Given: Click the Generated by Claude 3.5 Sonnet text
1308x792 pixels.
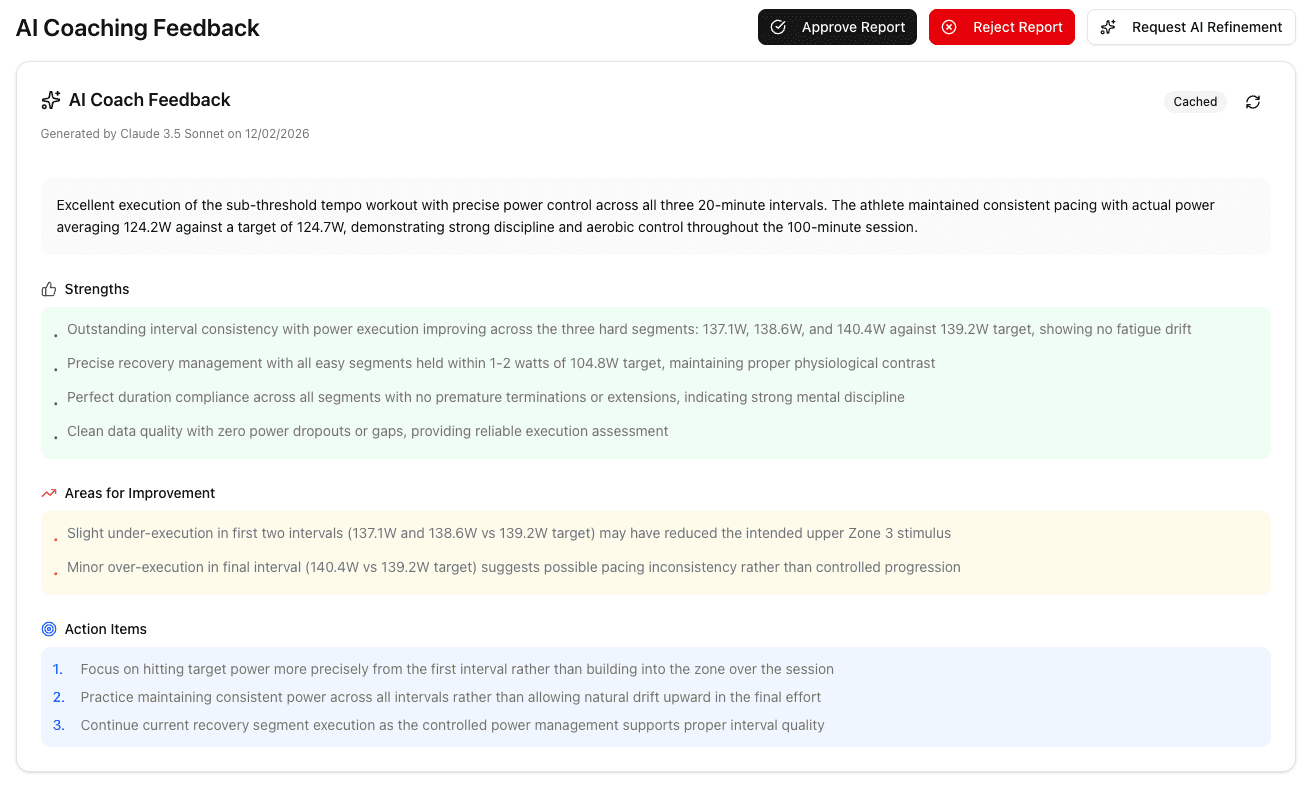Looking at the screenshot, I should [174, 133].
